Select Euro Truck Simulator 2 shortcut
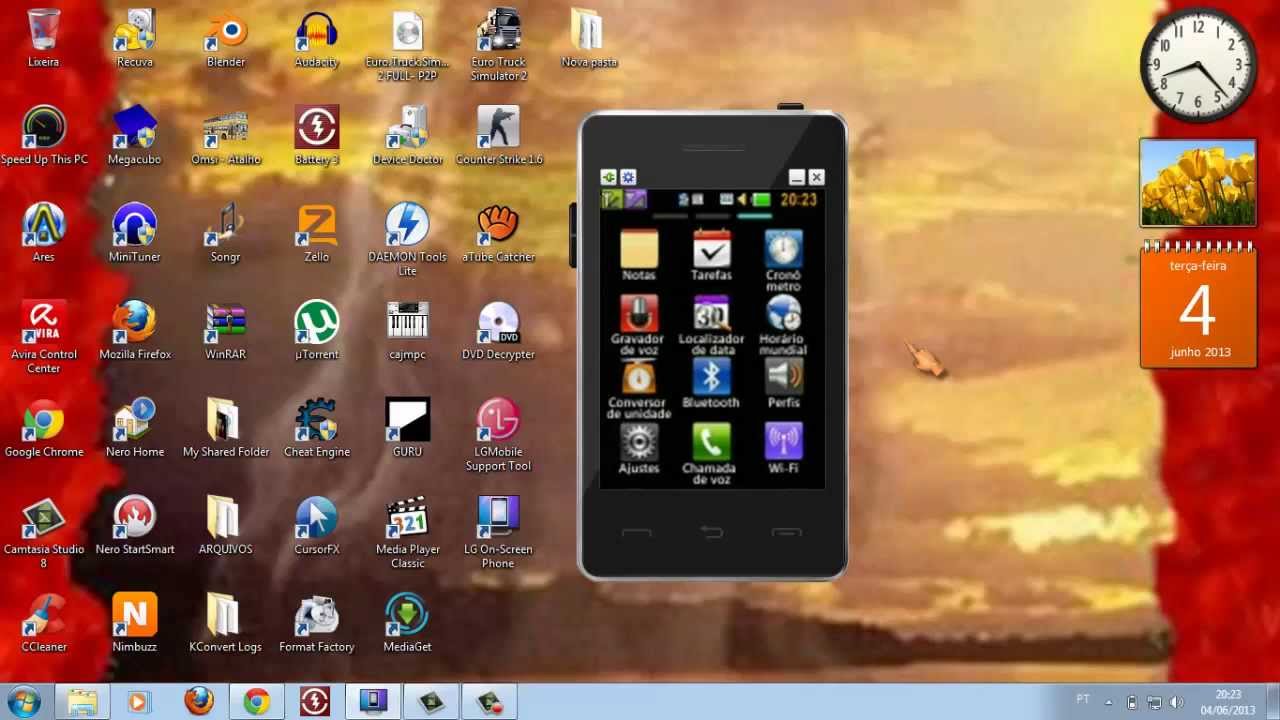1280x720 pixels. [x=498, y=45]
